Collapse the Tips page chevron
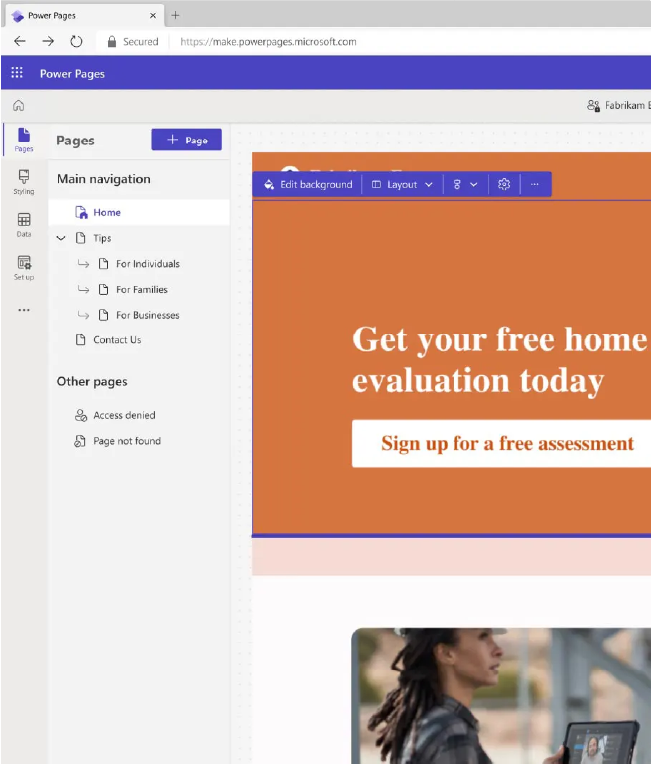The width and height of the screenshot is (651, 765). coord(61,238)
